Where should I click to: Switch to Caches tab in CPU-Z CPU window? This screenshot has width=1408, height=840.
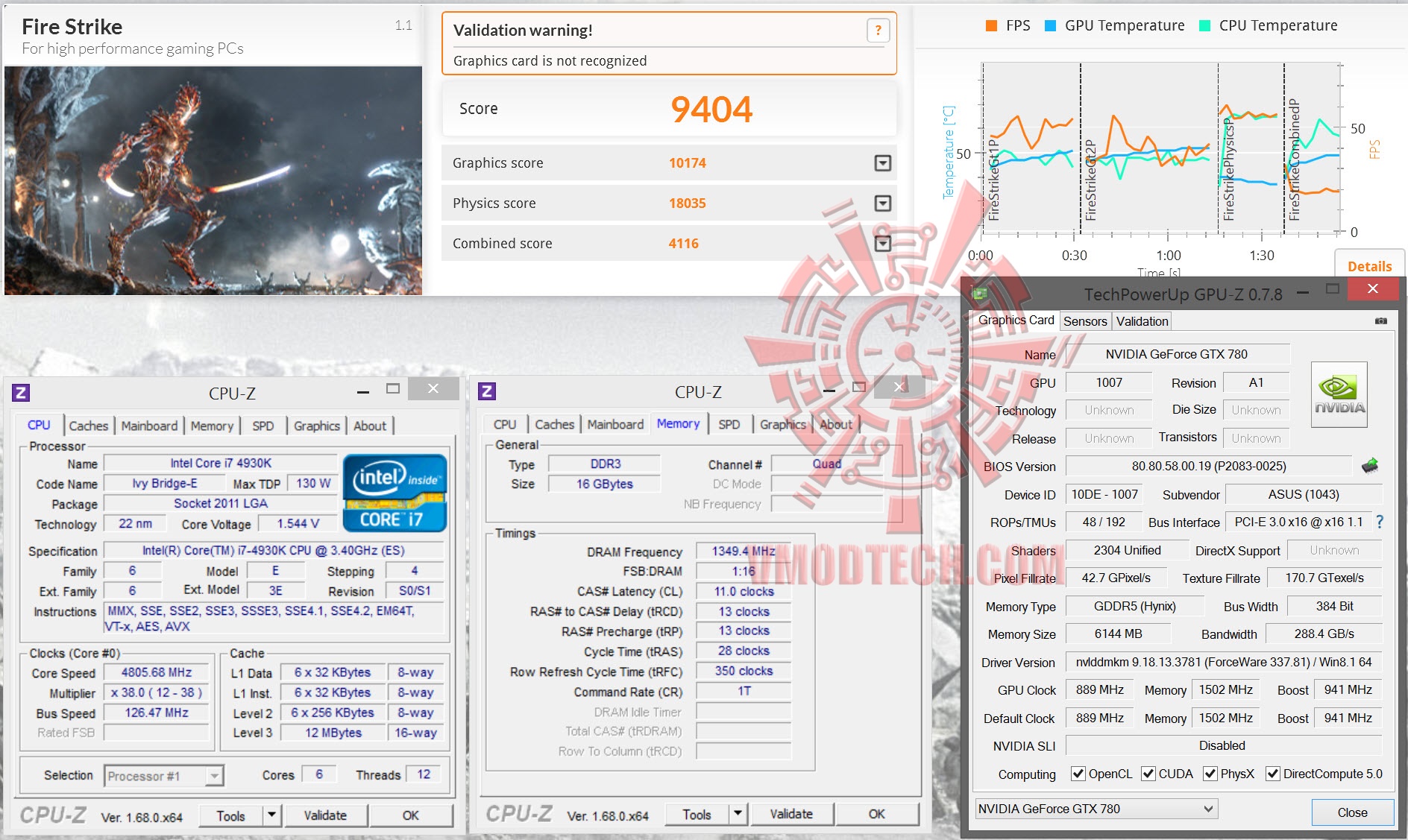tap(89, 426)
